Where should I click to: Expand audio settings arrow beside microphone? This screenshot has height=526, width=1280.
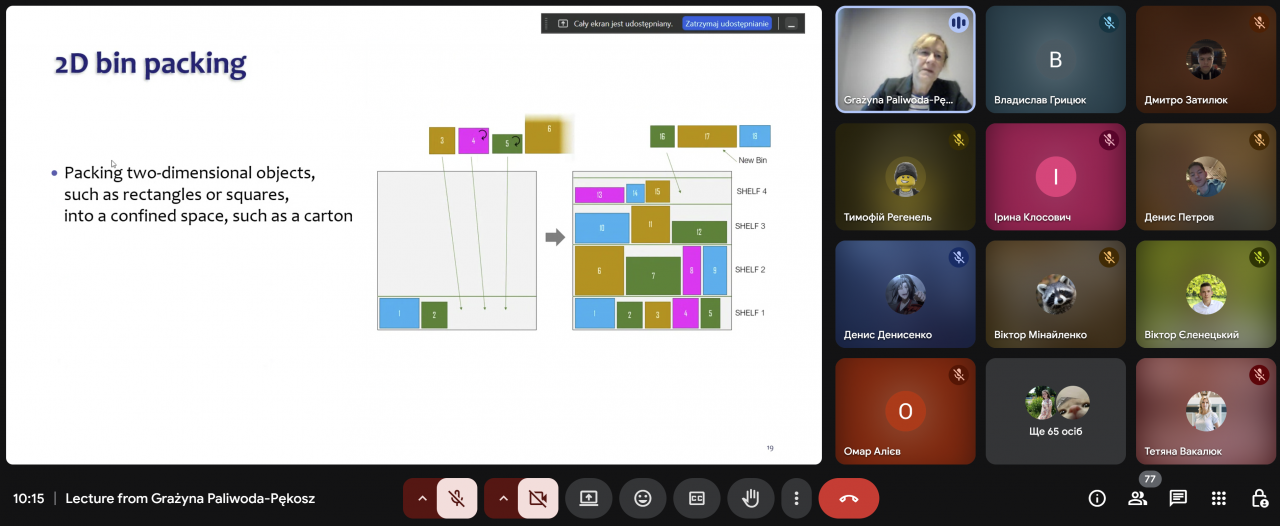click(421, 498)
